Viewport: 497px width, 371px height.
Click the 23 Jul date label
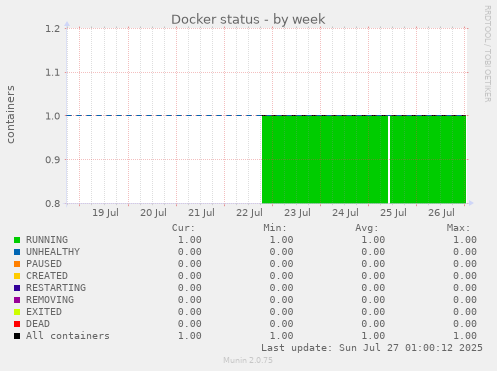[x=297, y=213]
